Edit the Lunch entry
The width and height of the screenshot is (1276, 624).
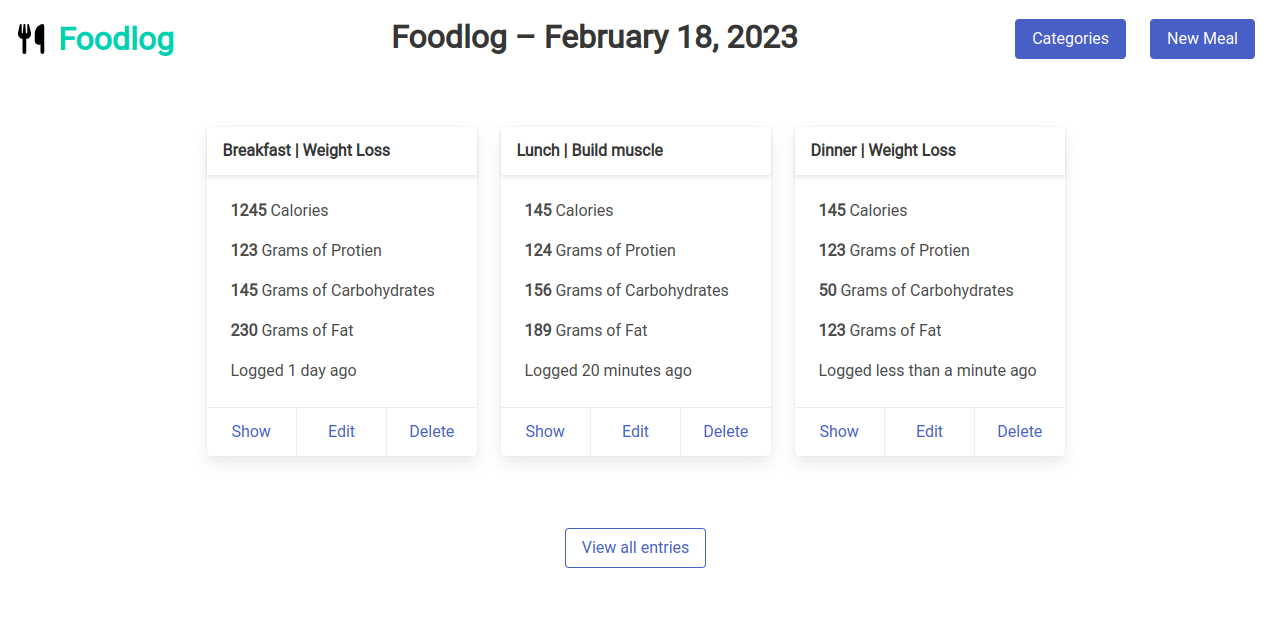pyautogui.click(x=635, y=431)
